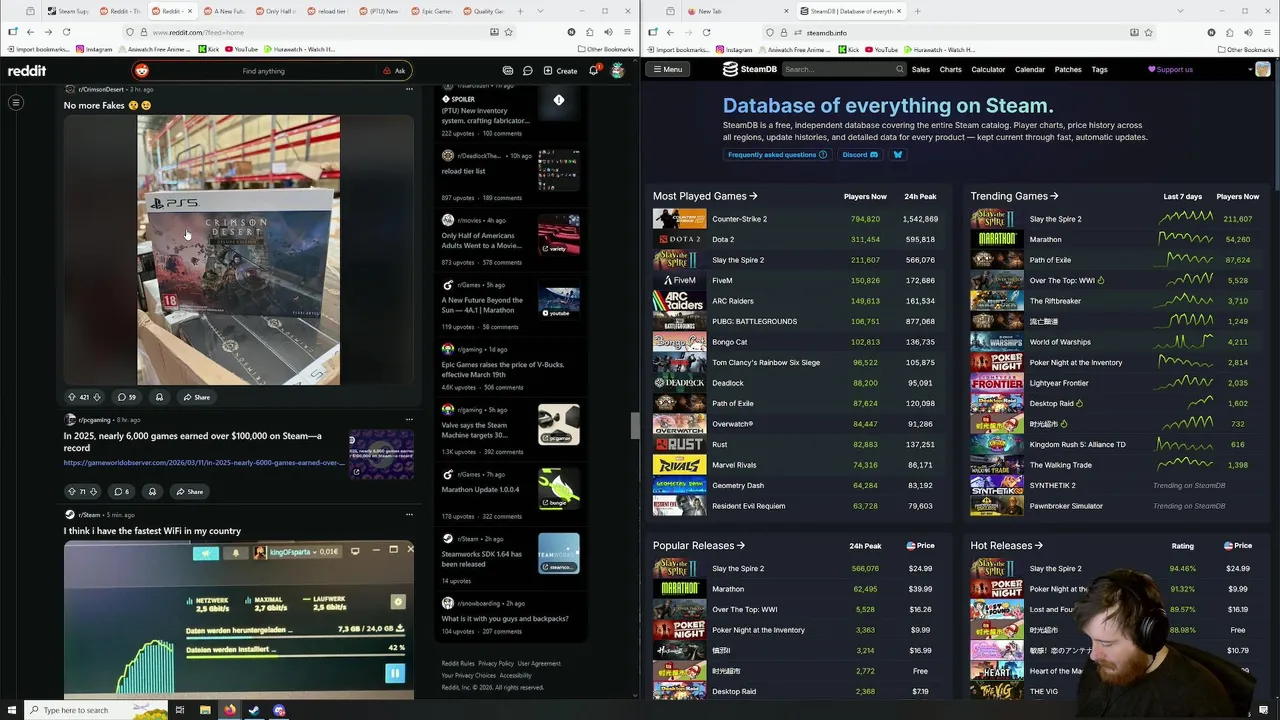
Task: Click the SteamDB Support us link
Action: coord(1170,69)
